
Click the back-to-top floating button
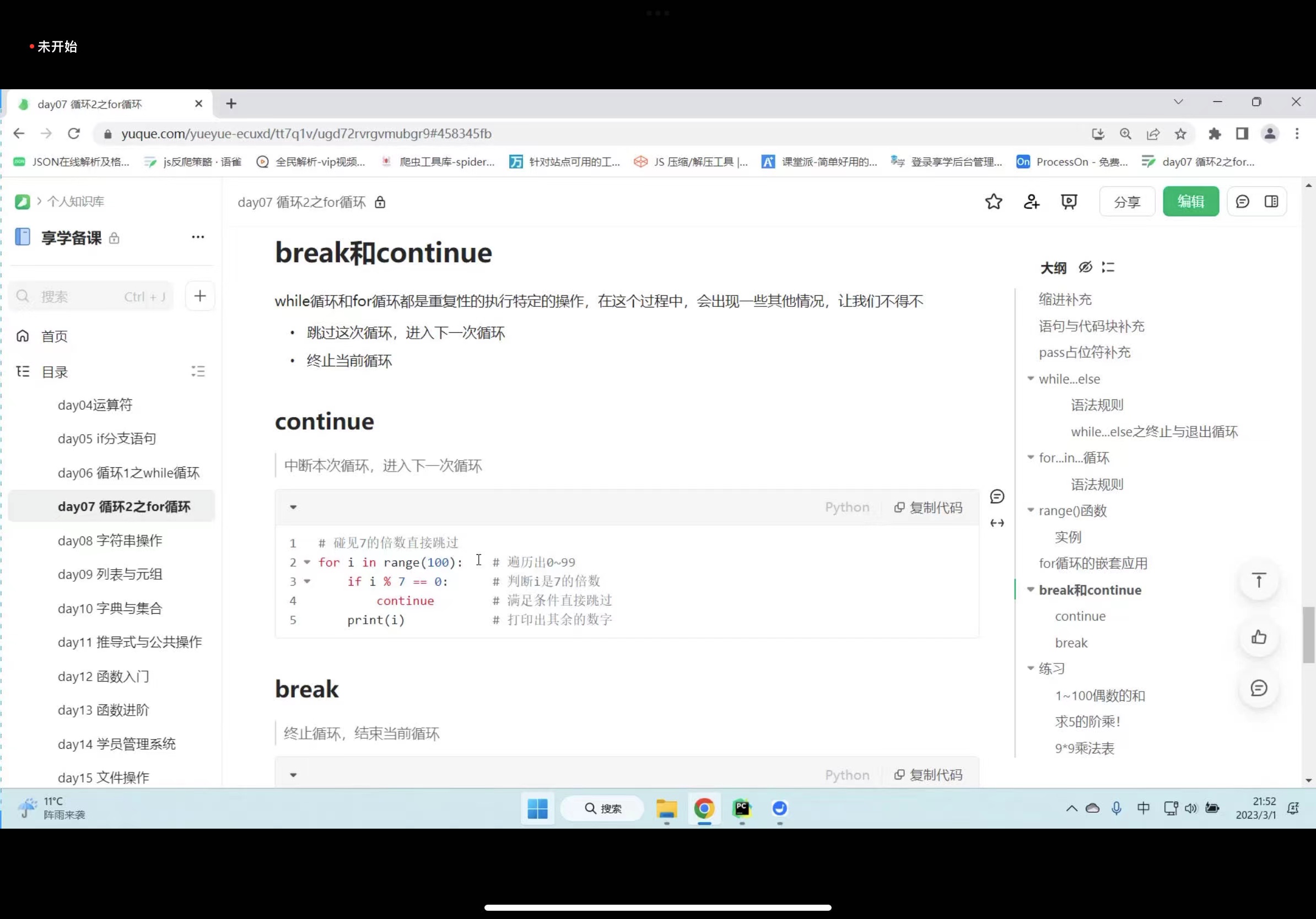point(1258,580)
